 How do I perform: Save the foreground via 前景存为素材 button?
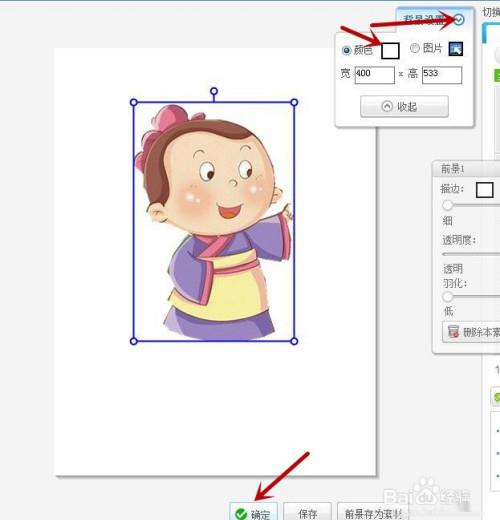pyautogui.click(x=373, y=512)
